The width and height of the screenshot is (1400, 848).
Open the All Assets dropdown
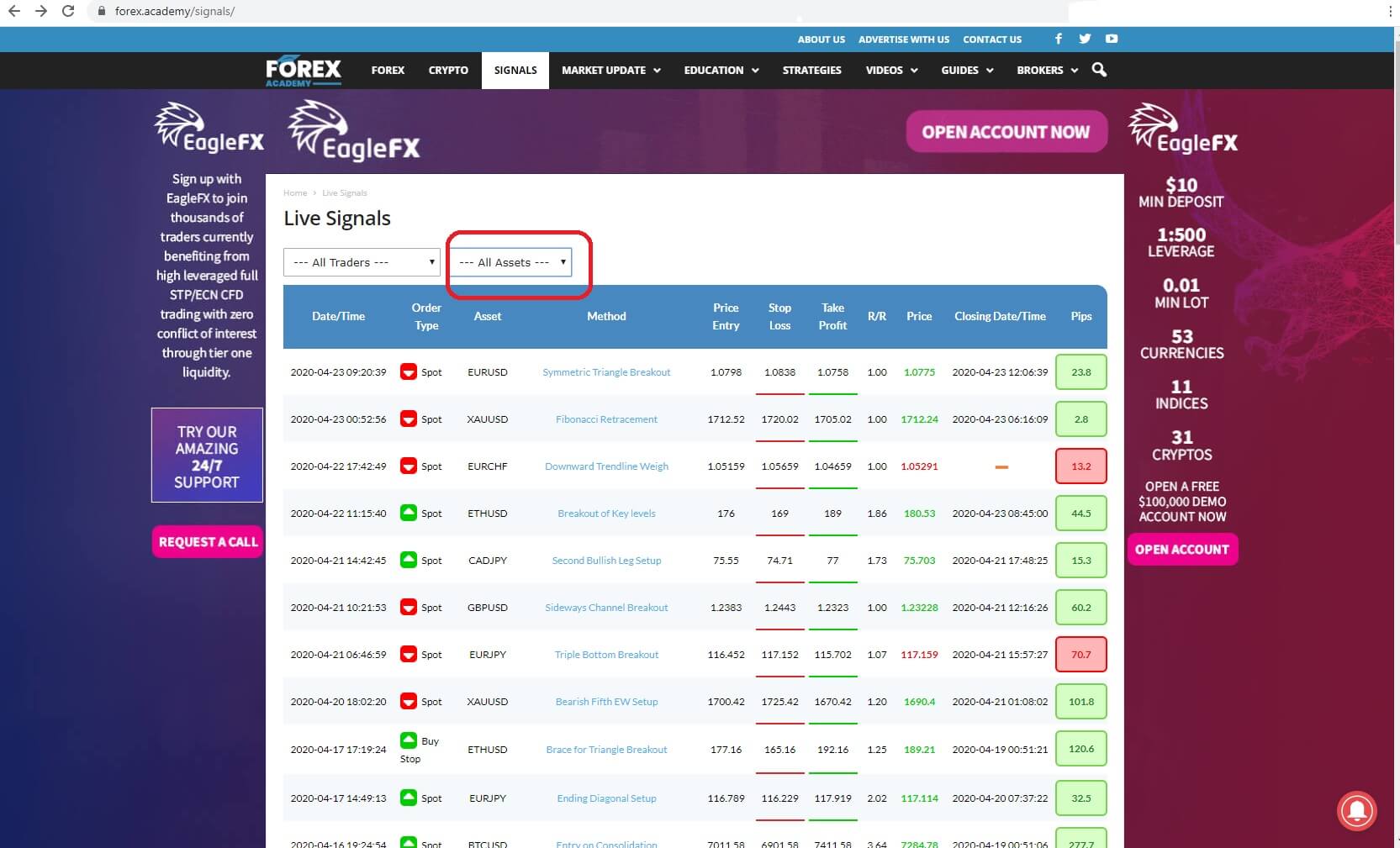pyautogui.click(x=510, y=262)
